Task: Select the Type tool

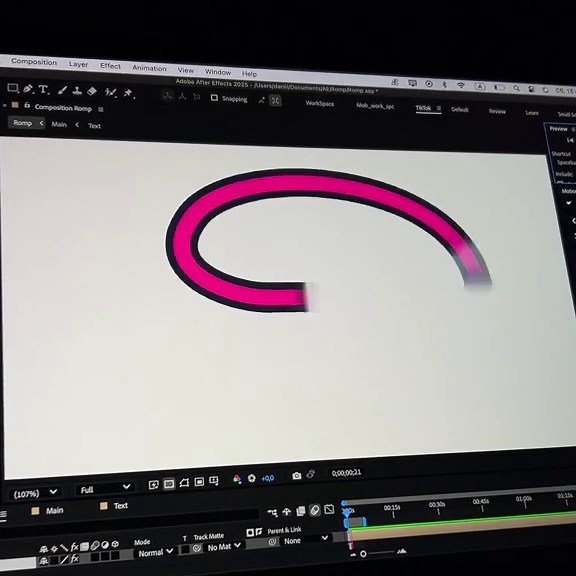Action: coord(43,89)
